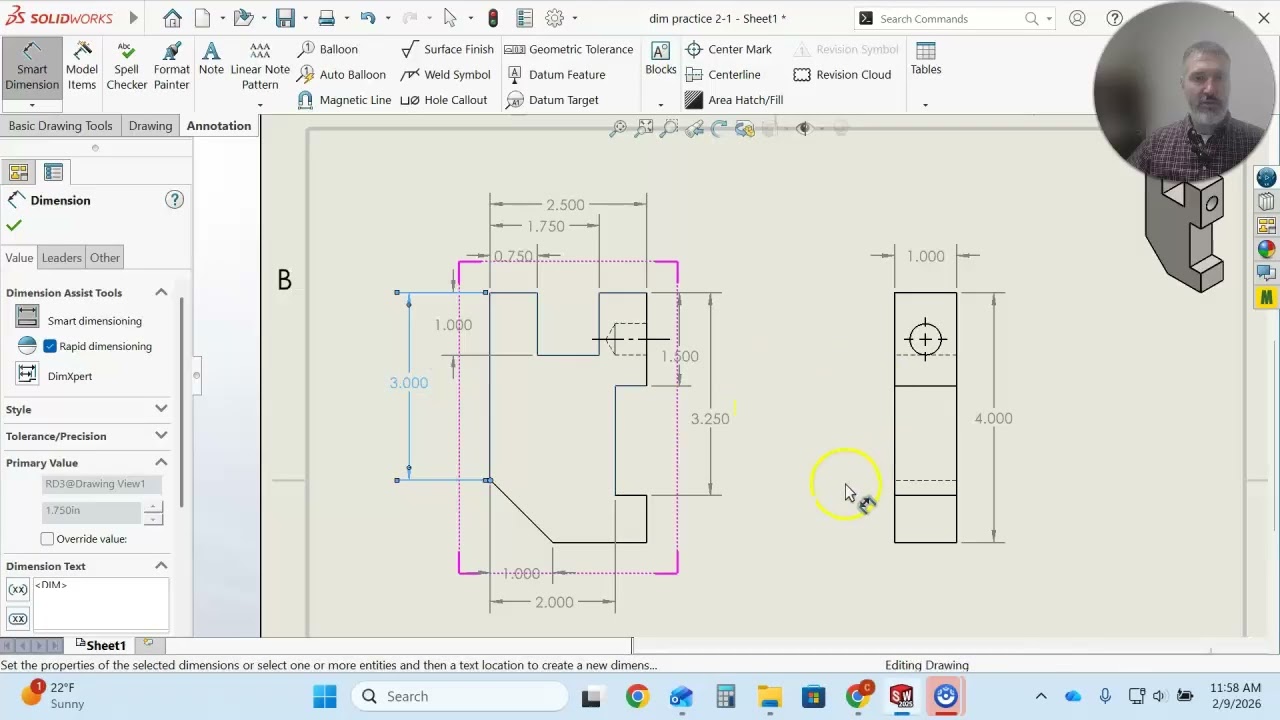The image size is (1280, 720).
Task: Select the Magnetic Line tool
Action: coord(344,100)
